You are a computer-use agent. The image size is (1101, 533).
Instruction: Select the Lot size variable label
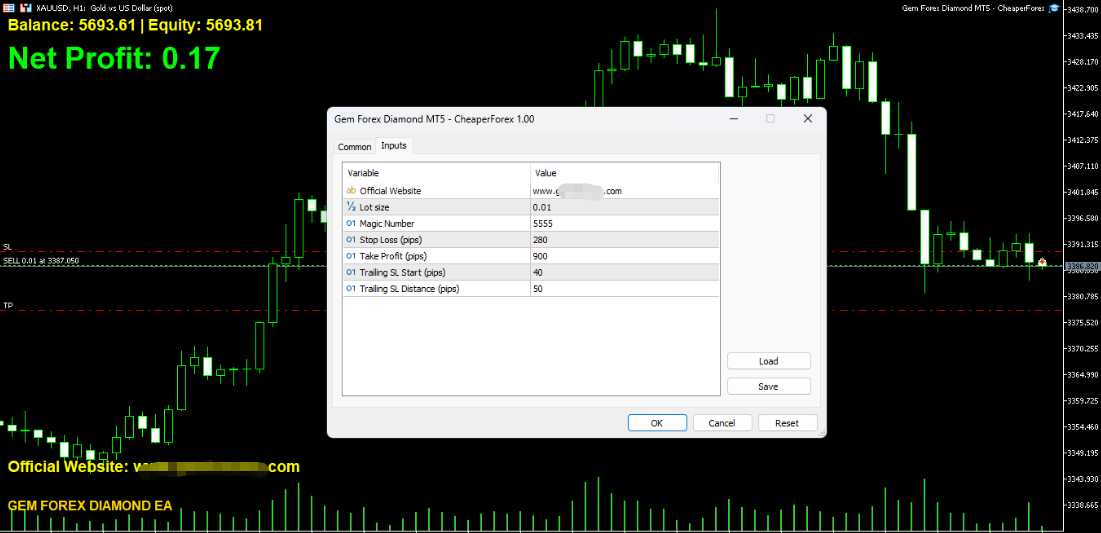click(x=374, y=207)
